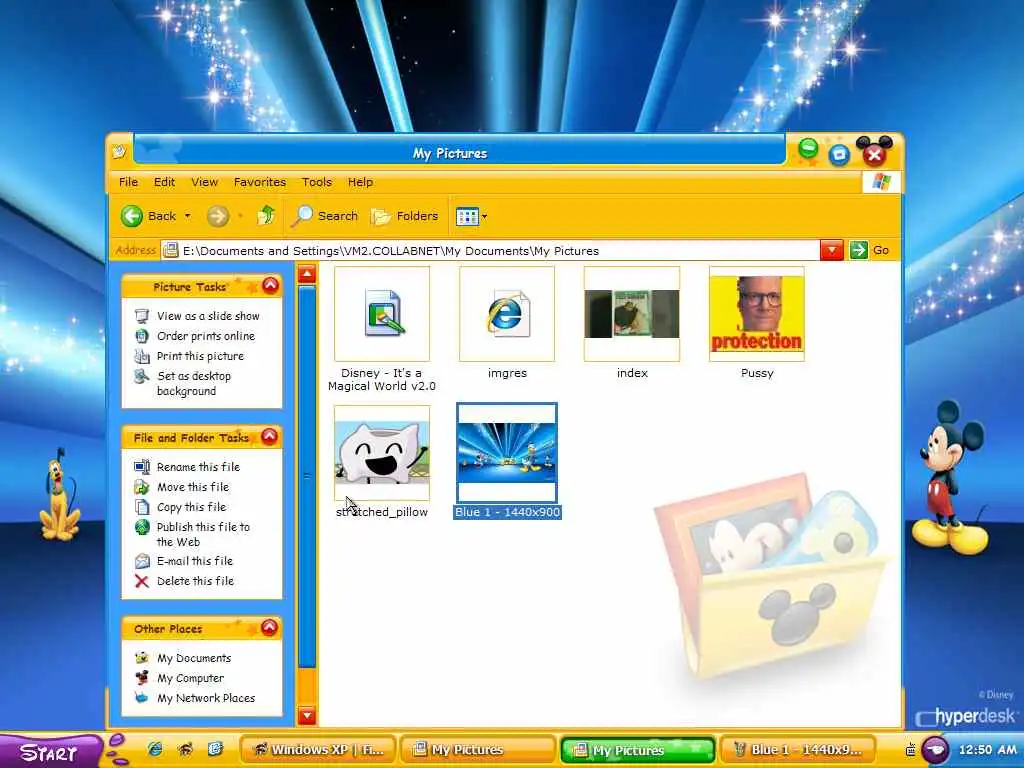
Task: Click the Forward arrow icon
Action: (x=218, y=216)
